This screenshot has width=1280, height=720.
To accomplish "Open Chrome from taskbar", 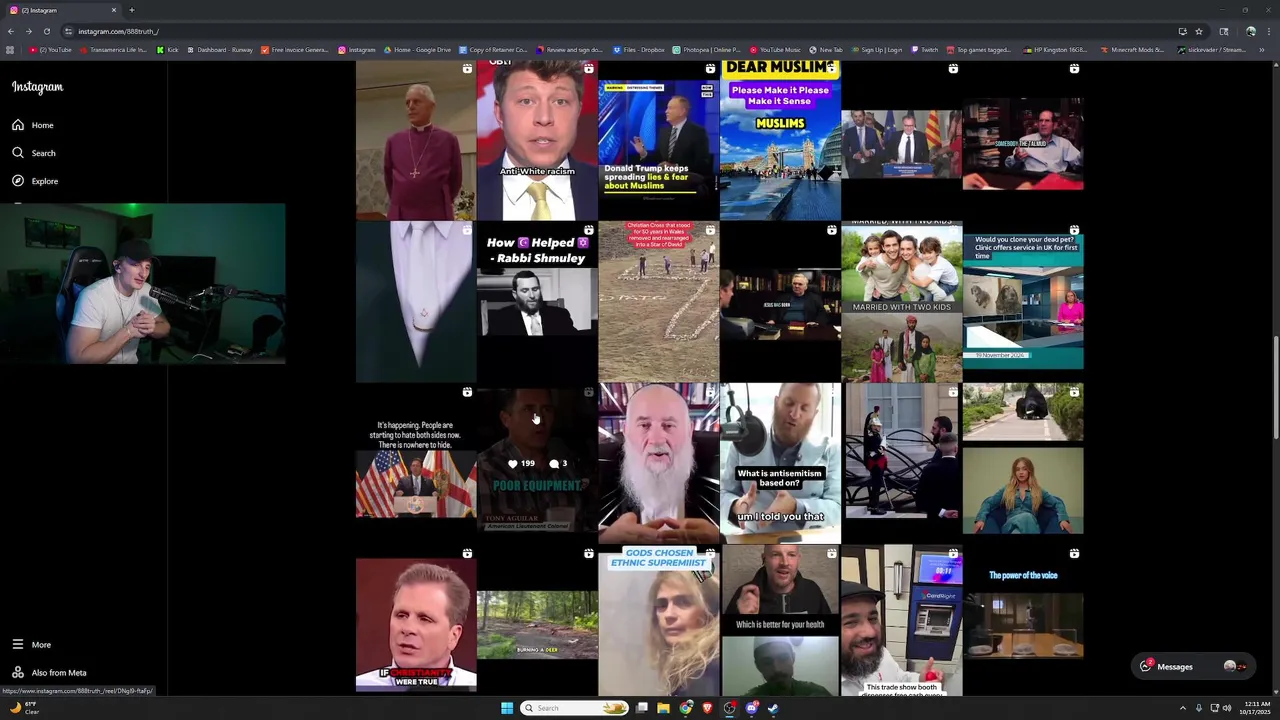I will pos(686,708).
